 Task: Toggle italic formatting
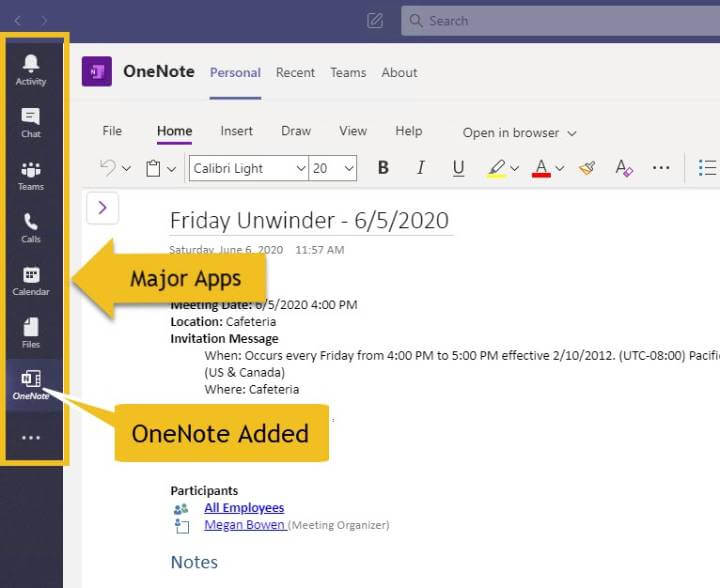tap(421, 168)
